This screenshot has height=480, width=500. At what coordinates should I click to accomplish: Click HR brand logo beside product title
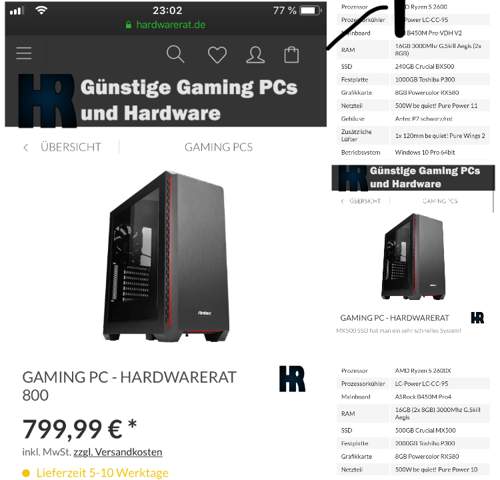point(292,379)
